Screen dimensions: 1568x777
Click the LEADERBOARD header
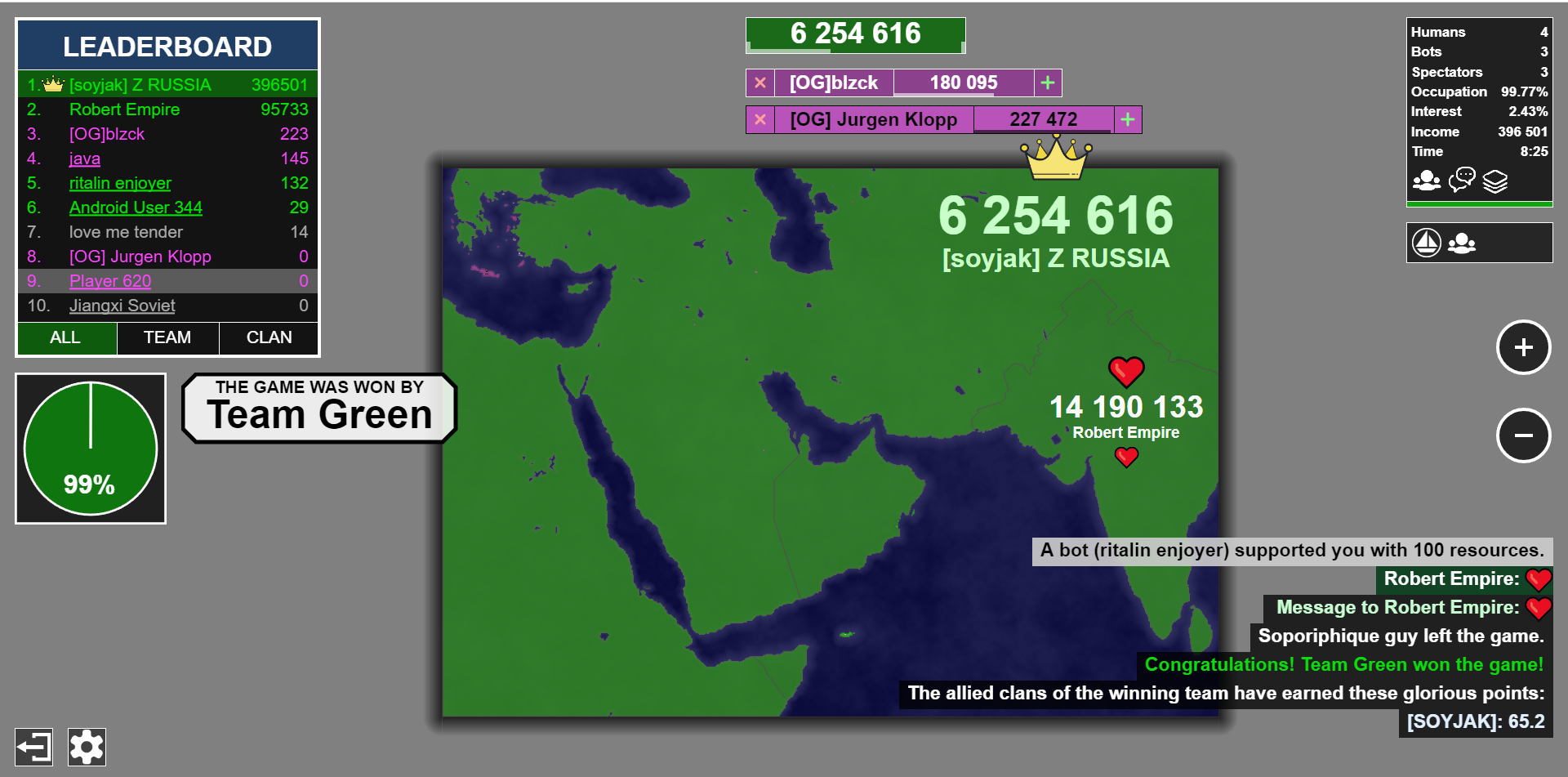(x=167, y=47)
